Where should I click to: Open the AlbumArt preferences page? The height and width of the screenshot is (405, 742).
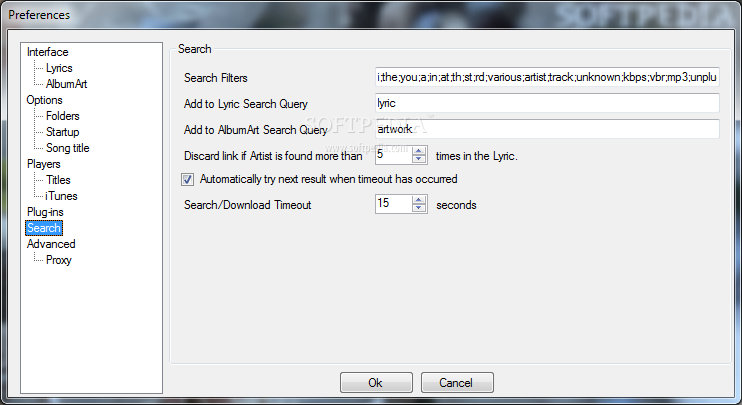coord(66,84)
